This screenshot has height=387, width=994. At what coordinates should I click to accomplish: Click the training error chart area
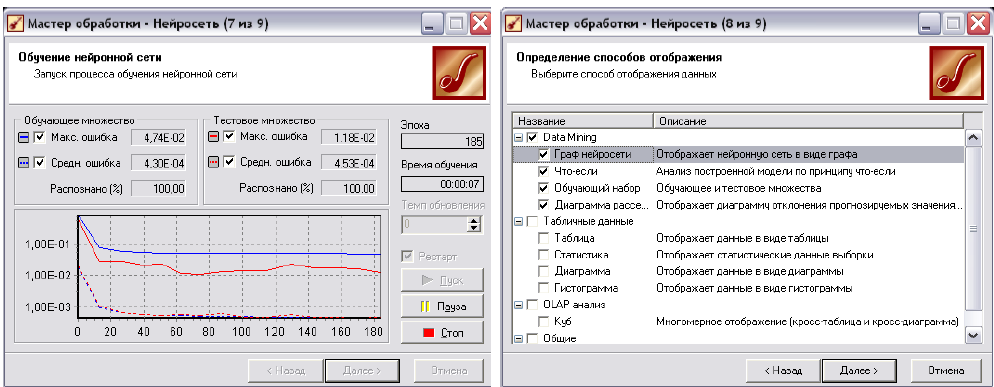click(x=228, y=266)
